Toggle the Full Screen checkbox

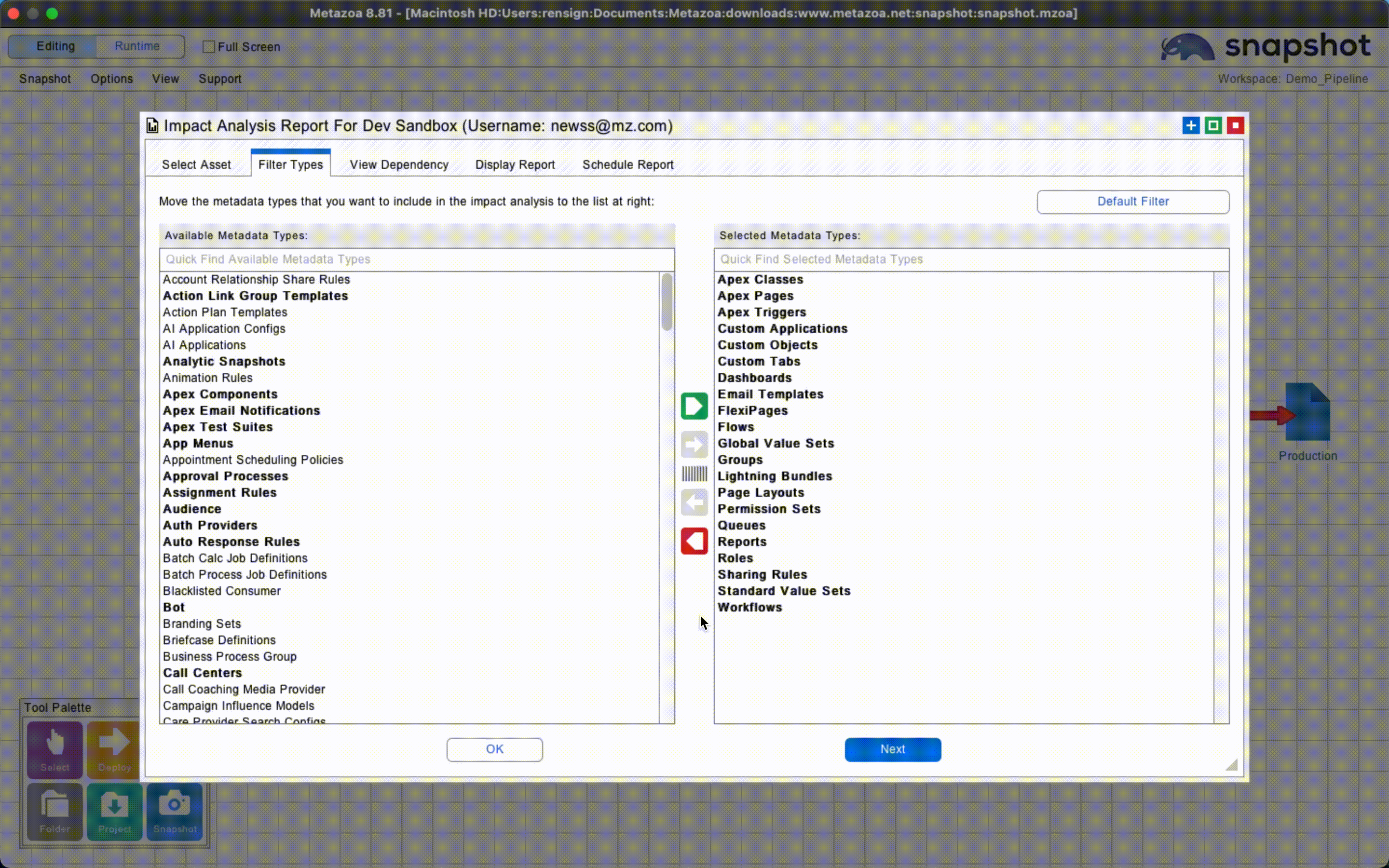[x=209, y=46]
